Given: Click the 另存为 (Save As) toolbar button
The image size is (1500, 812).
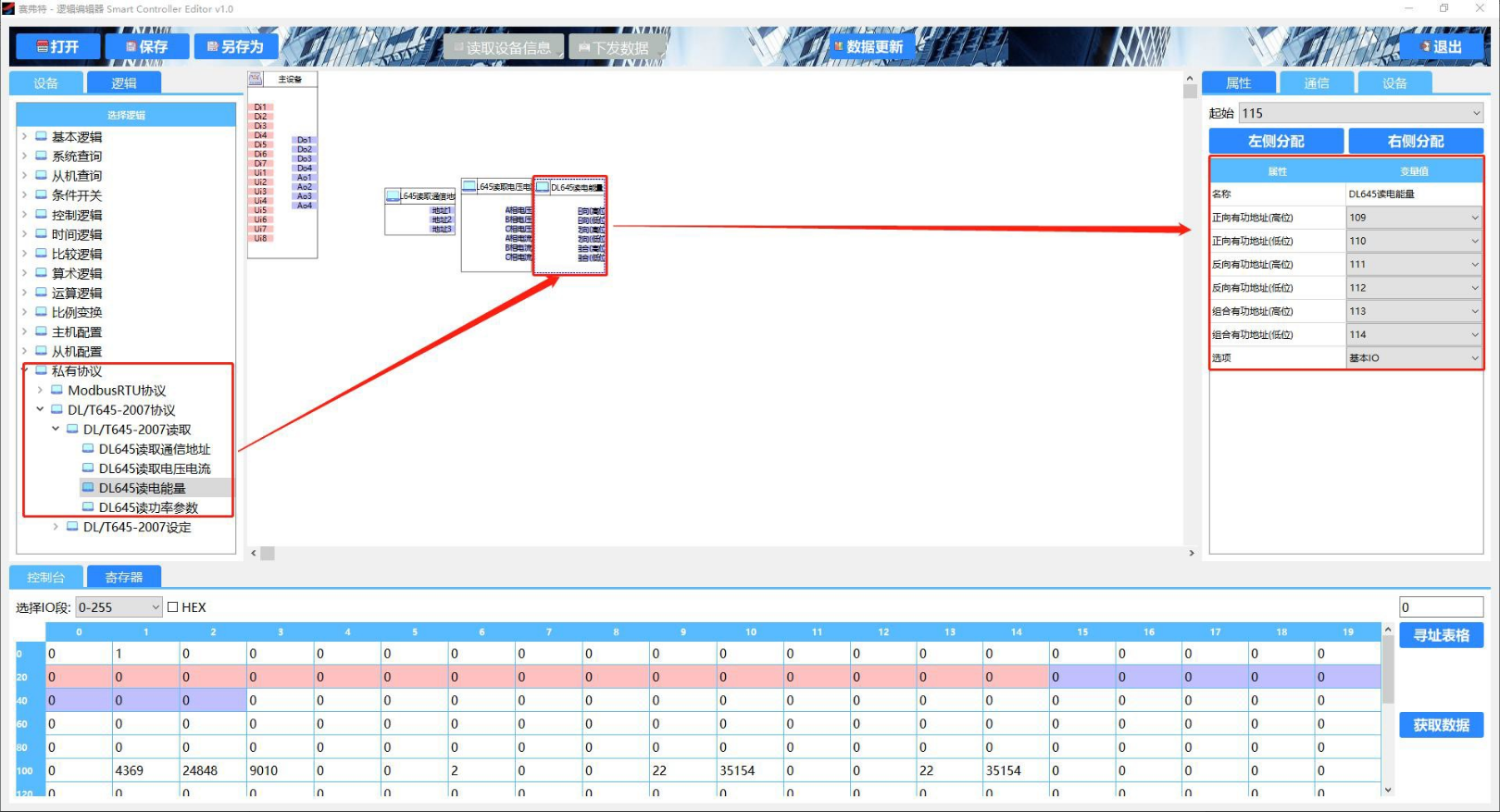Looking at the screenshot, I should tap(236, 46).
